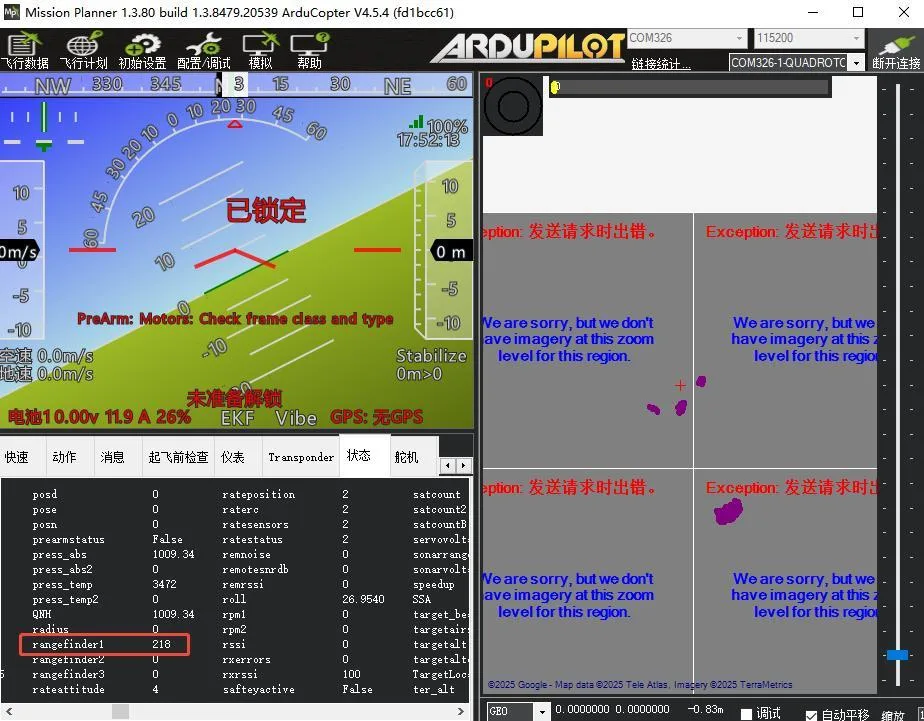This screenshot has height=721, width=924.
Task: Click the Vibe label on HUD
Action: click(x=296, y=418)
